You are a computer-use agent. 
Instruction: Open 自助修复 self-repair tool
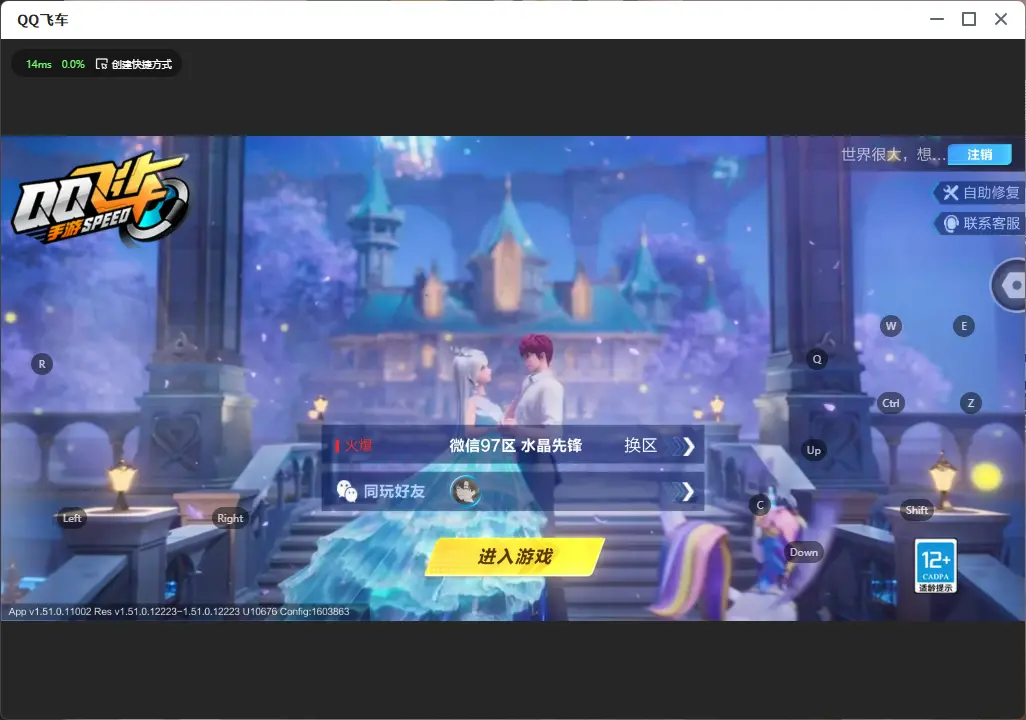tap(980, 192)
